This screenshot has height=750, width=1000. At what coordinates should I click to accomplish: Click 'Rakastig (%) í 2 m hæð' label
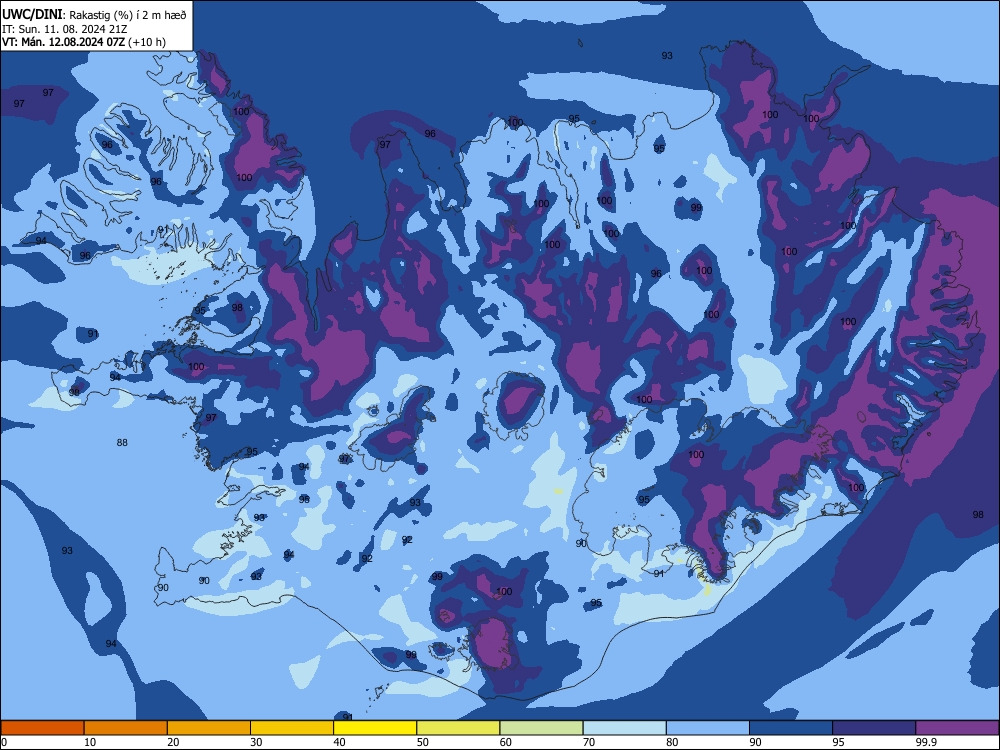coord(128,15)
